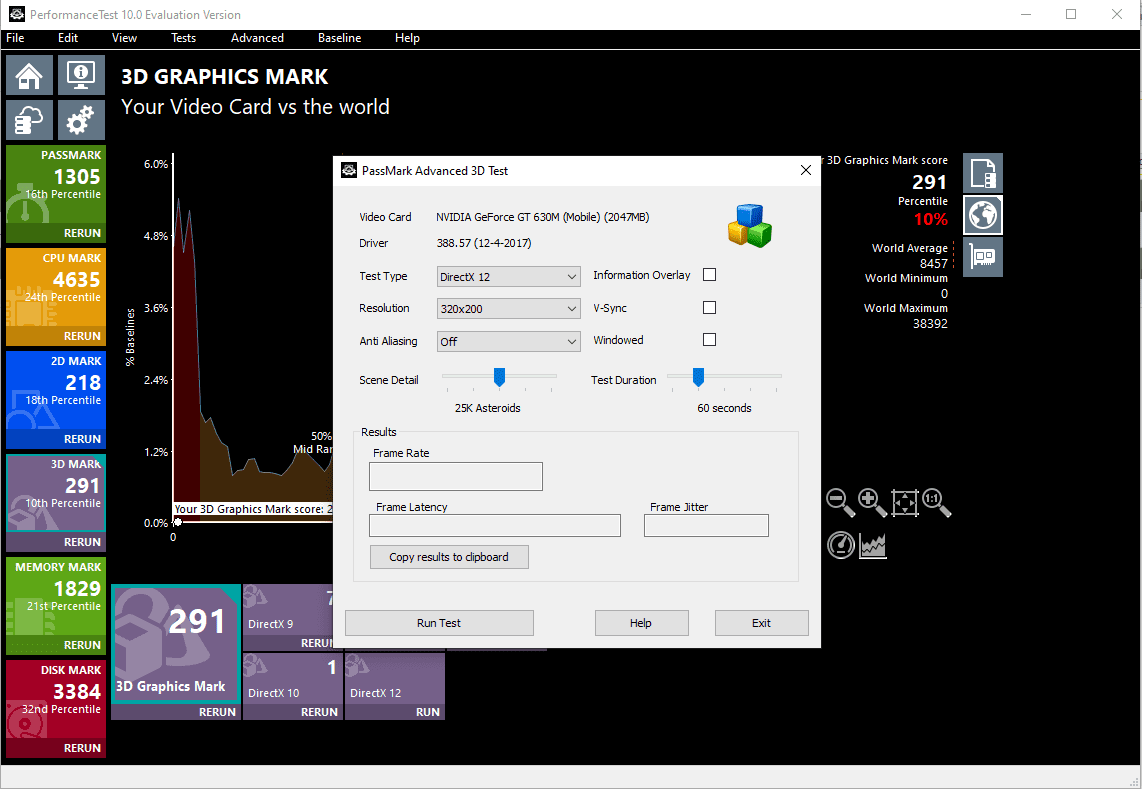This screenshot has width=1142, height=789.
Task: Open the Help menu
Action: 407,38
